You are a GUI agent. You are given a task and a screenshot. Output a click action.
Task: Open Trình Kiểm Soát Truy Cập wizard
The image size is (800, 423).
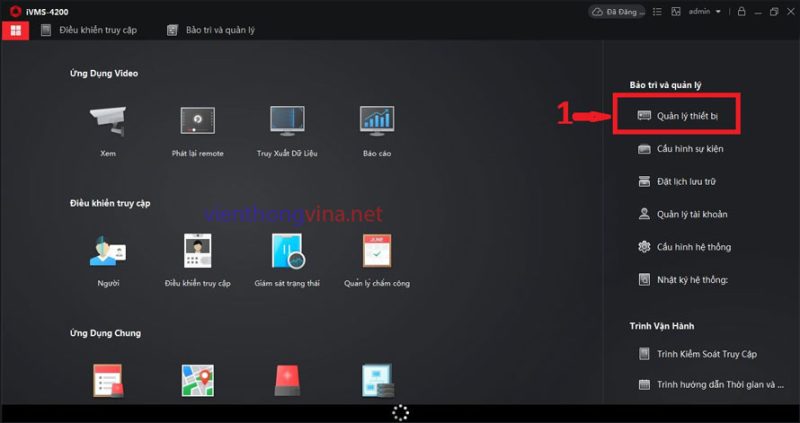(697, 354)
